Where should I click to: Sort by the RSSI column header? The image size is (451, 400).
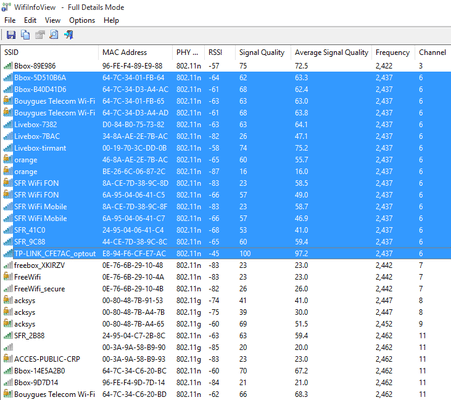[220, 52]
